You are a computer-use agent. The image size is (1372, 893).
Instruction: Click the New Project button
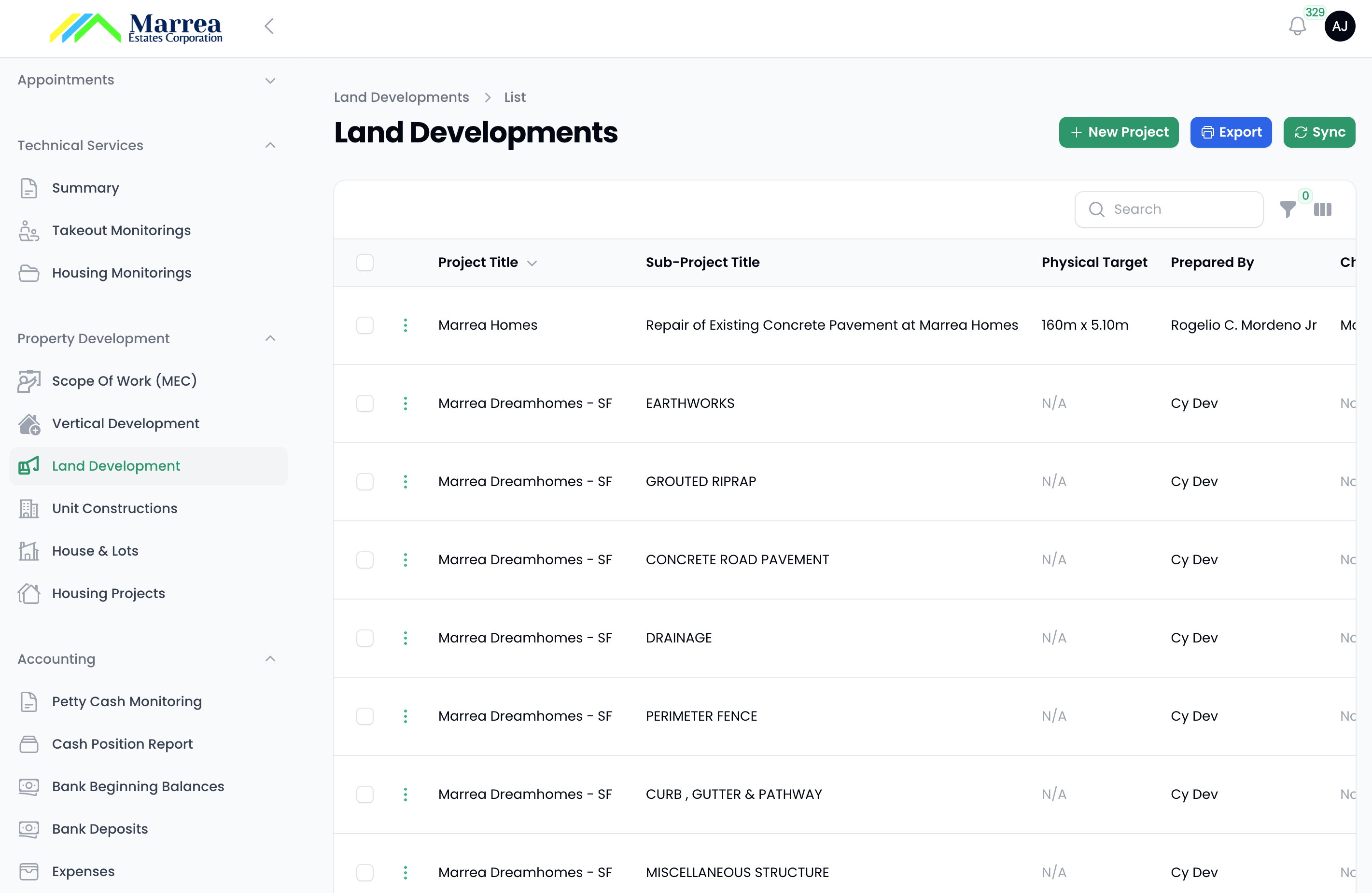click(x=1119, y=132)
